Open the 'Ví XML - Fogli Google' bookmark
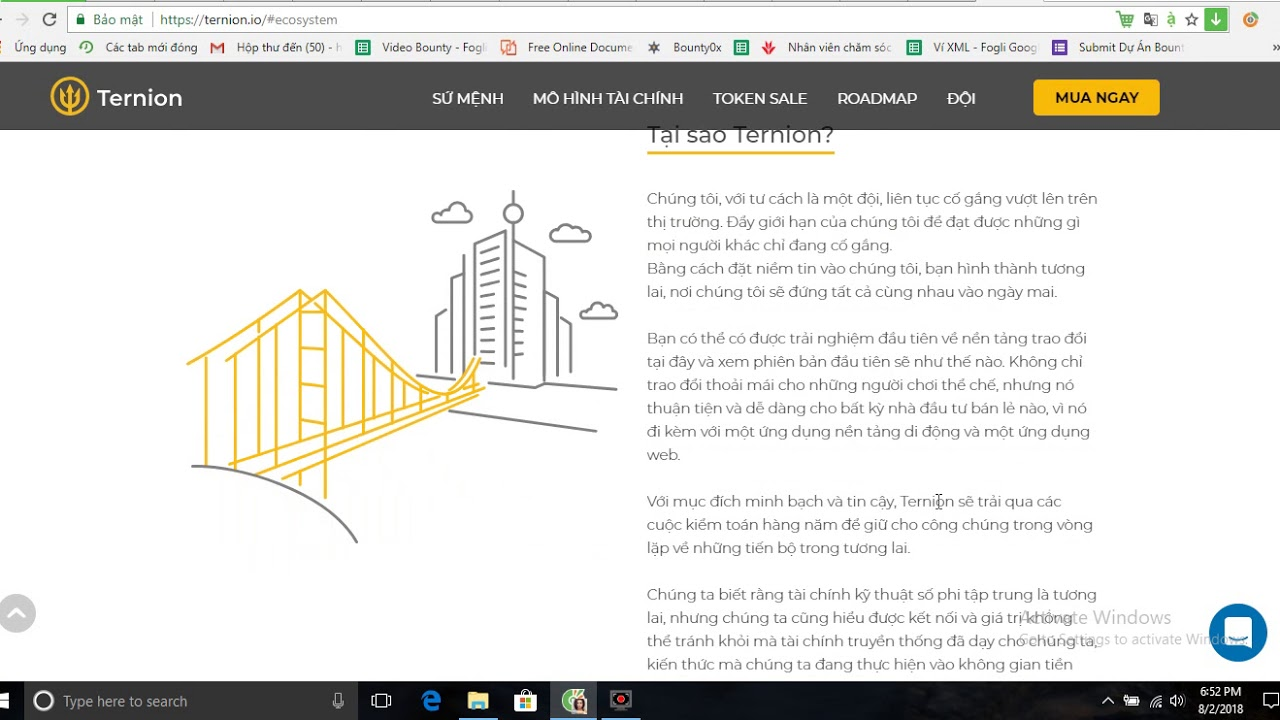The image size is (1280, 720). click(x=973, y=47)
